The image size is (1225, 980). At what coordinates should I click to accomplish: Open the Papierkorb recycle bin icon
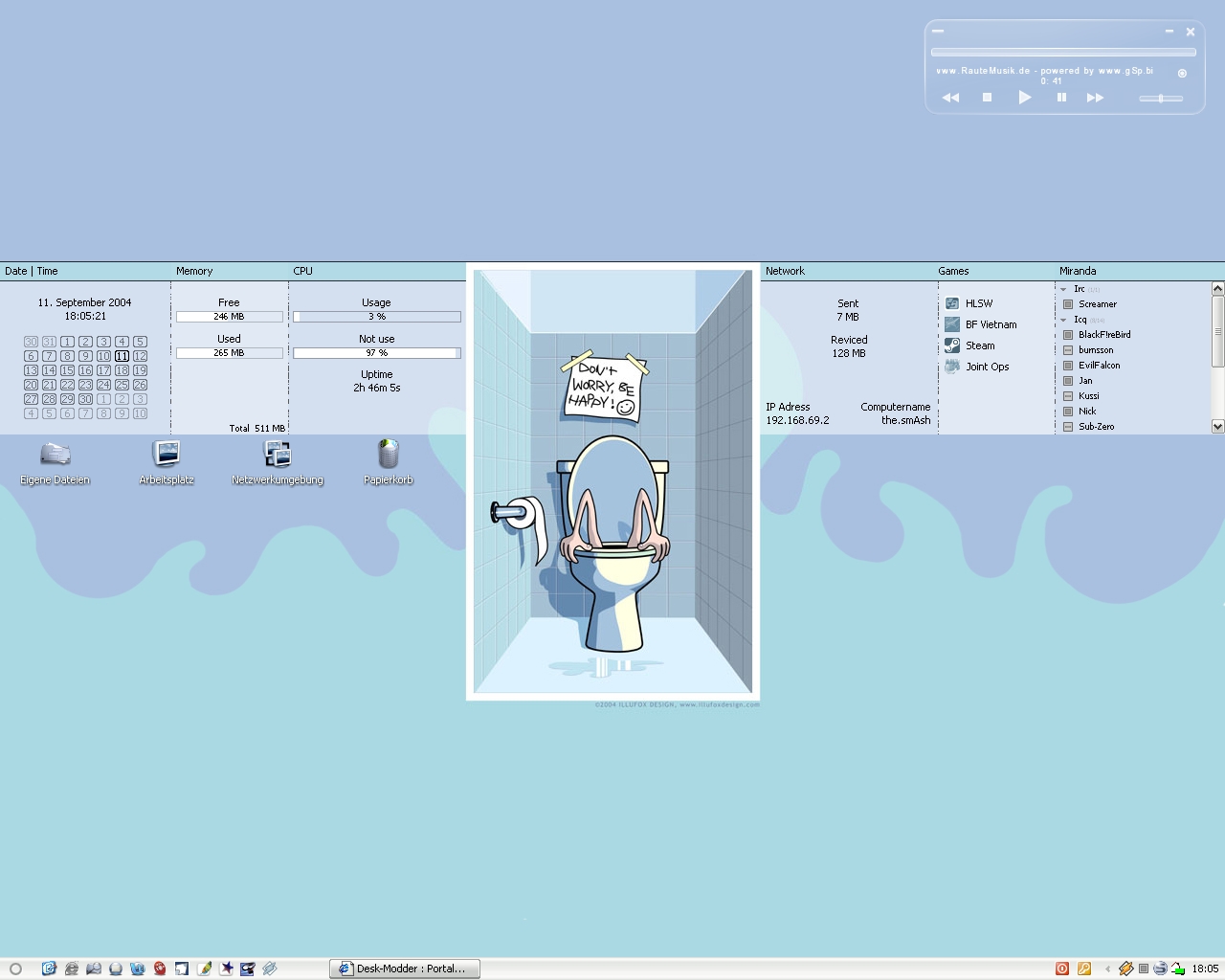[389, 463]
